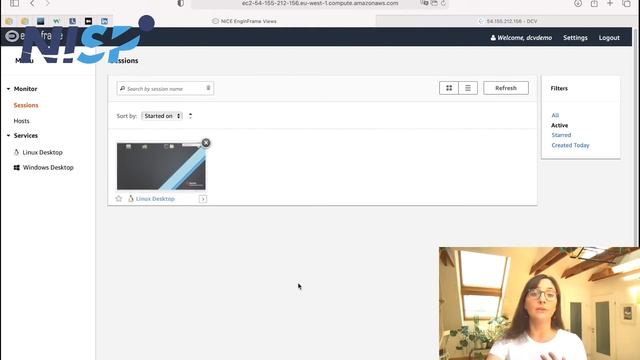Click the Linux penguin sidebar icon
Viewport: 640px width, 360px height.
point(16,152)
